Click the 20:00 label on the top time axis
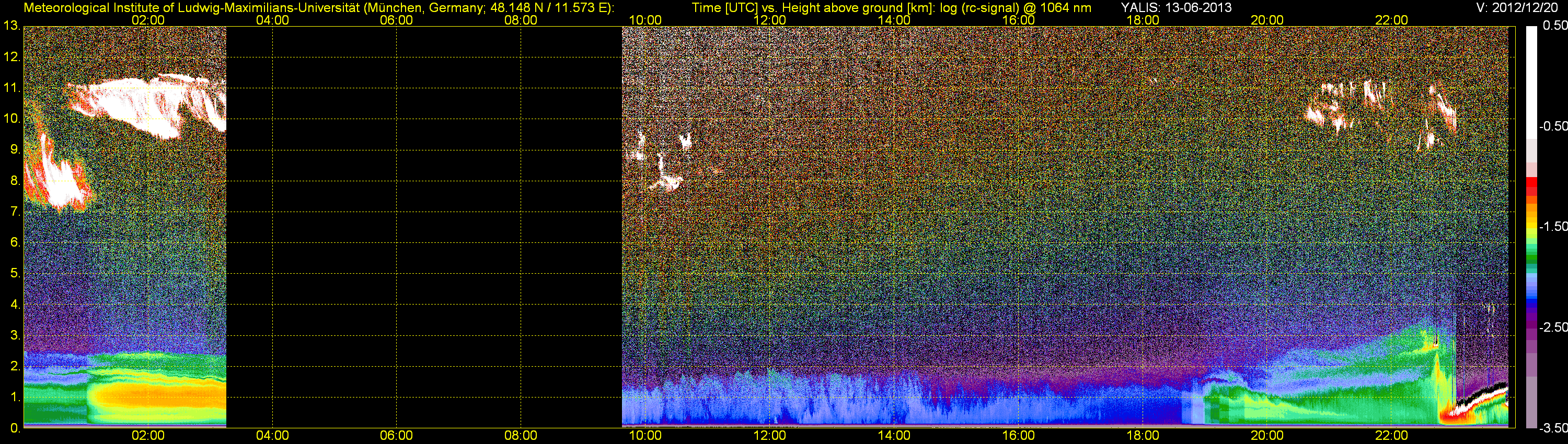The height and width of the screenshot is (444, 1568). (x=1267, y=20)
